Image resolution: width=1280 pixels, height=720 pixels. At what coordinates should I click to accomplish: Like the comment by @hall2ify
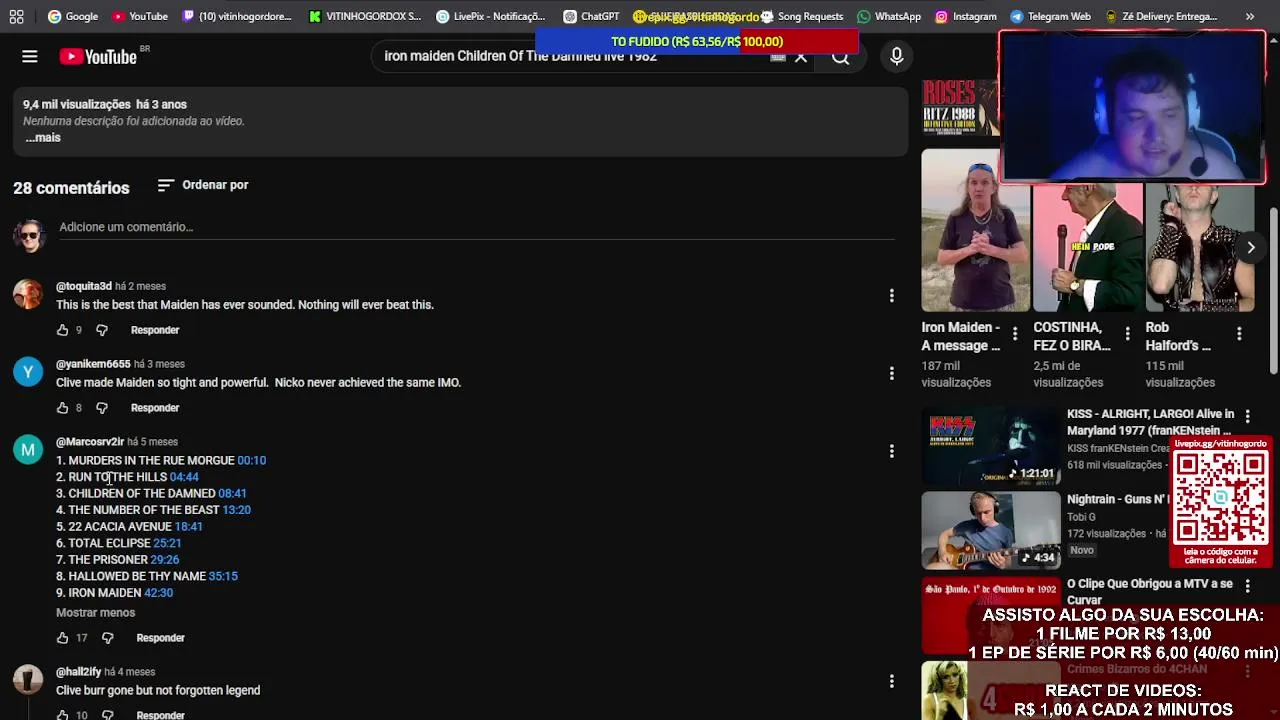[x=62, y=715]
